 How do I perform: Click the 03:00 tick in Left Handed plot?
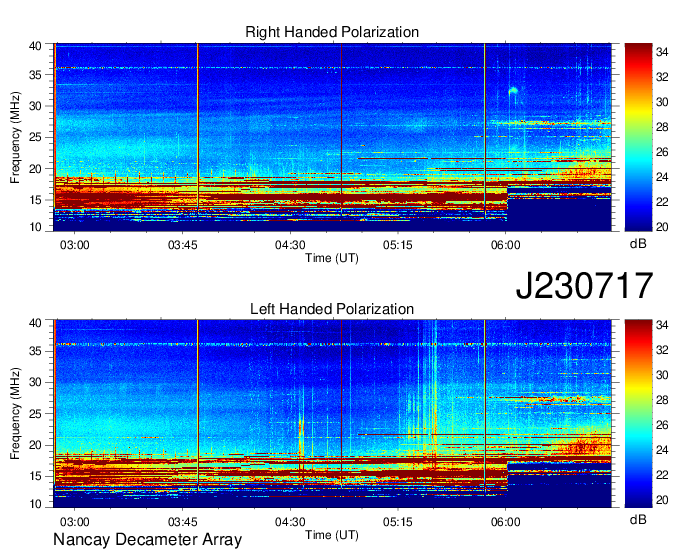pyautogui.click(x=75, y=522)
